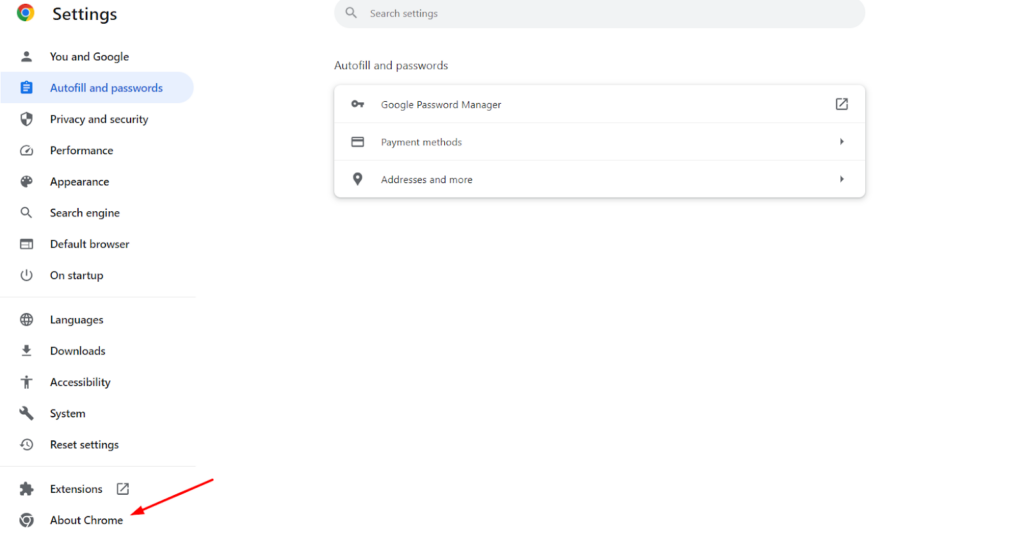Click the Performance speedometer icon

[x=27, y=150]
